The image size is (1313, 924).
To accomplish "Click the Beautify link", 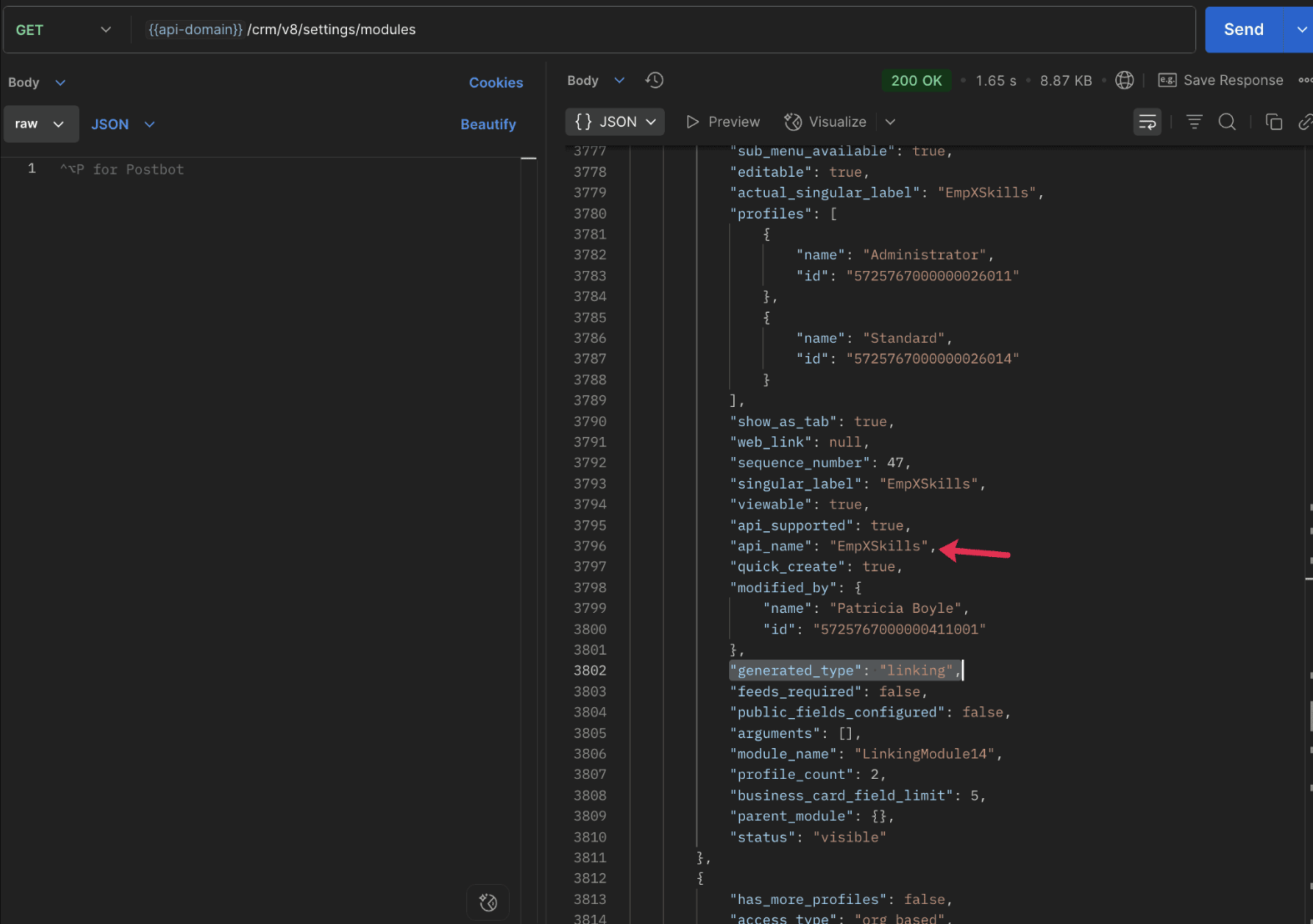I will point(488,124).
